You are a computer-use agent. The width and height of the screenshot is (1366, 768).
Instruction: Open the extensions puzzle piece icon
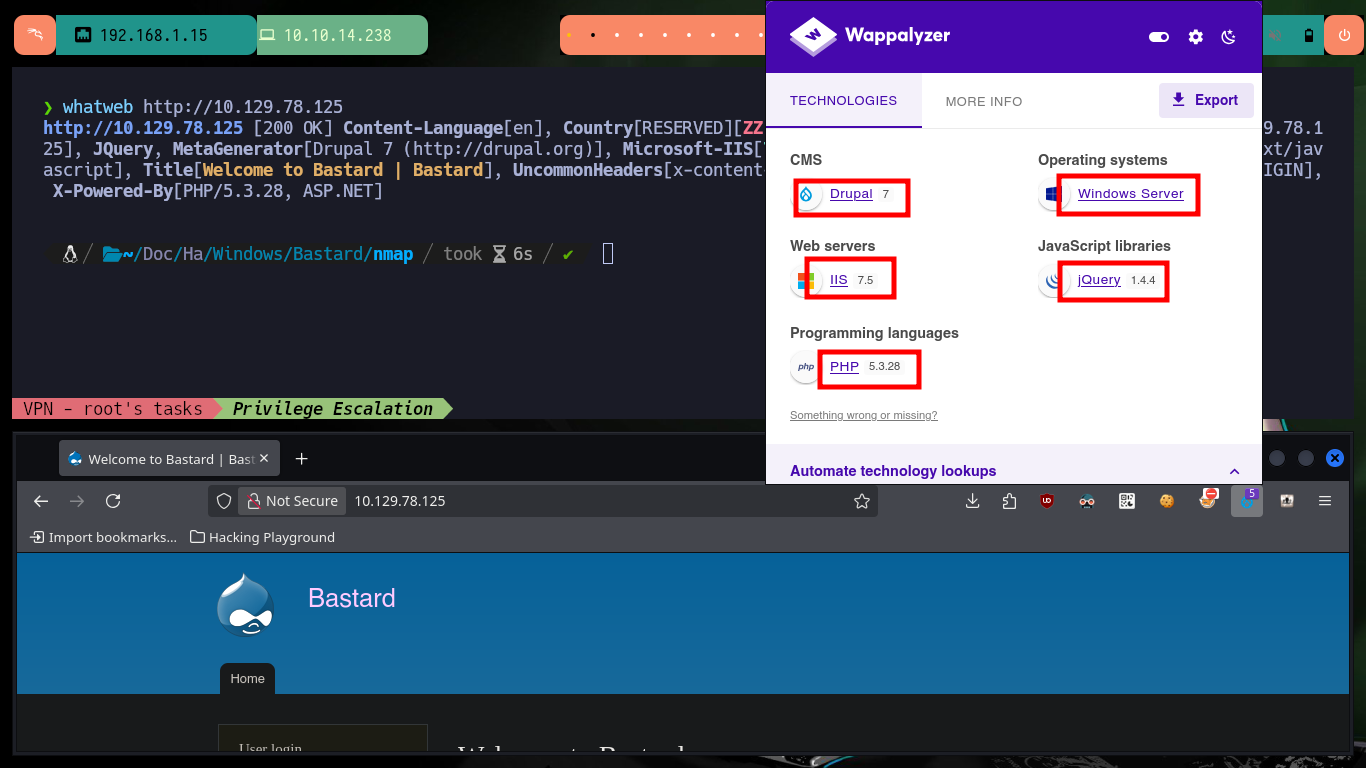coord(1009,501)
